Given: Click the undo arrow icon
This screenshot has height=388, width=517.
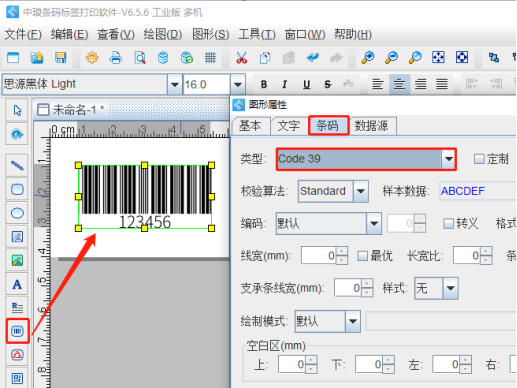Looking at the screenshot, I should (x=312, y=58).
